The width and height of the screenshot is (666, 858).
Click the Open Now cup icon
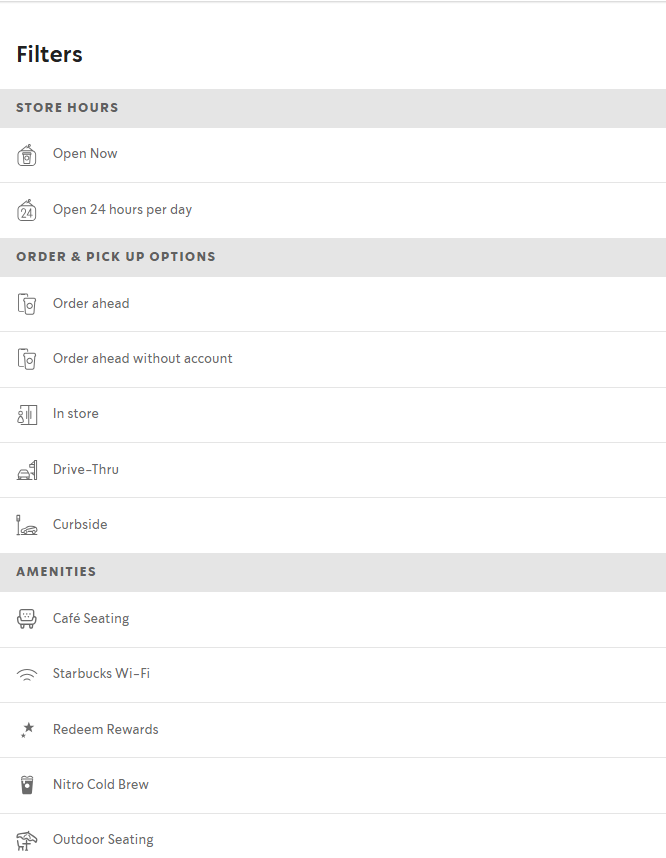27,155
